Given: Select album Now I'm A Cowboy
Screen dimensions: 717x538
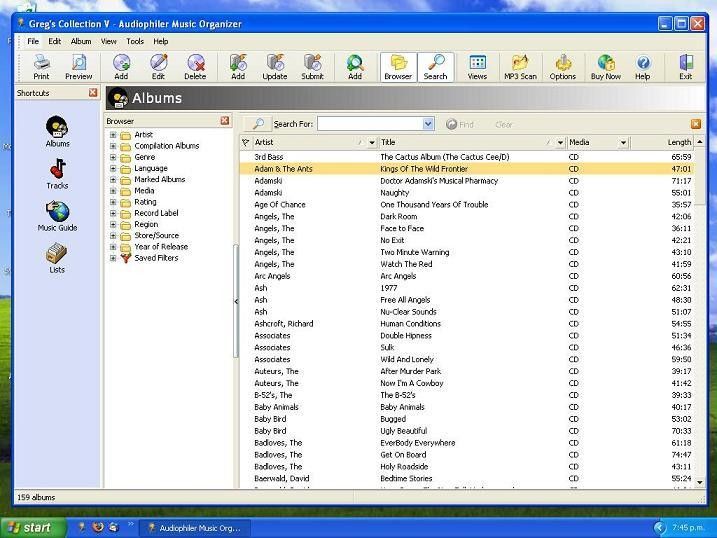Looking at the screenshot, I should point(466,384).
